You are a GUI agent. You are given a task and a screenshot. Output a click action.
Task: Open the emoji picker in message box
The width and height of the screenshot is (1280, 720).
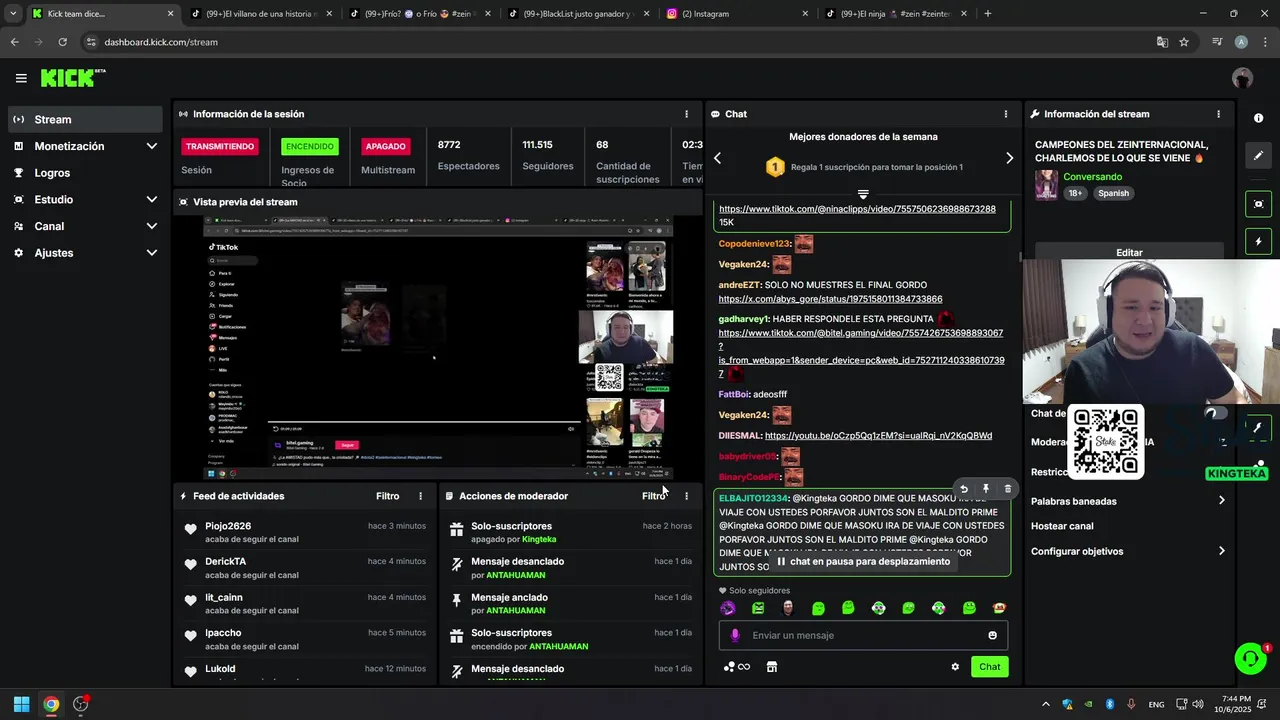(x=992, y=635)
